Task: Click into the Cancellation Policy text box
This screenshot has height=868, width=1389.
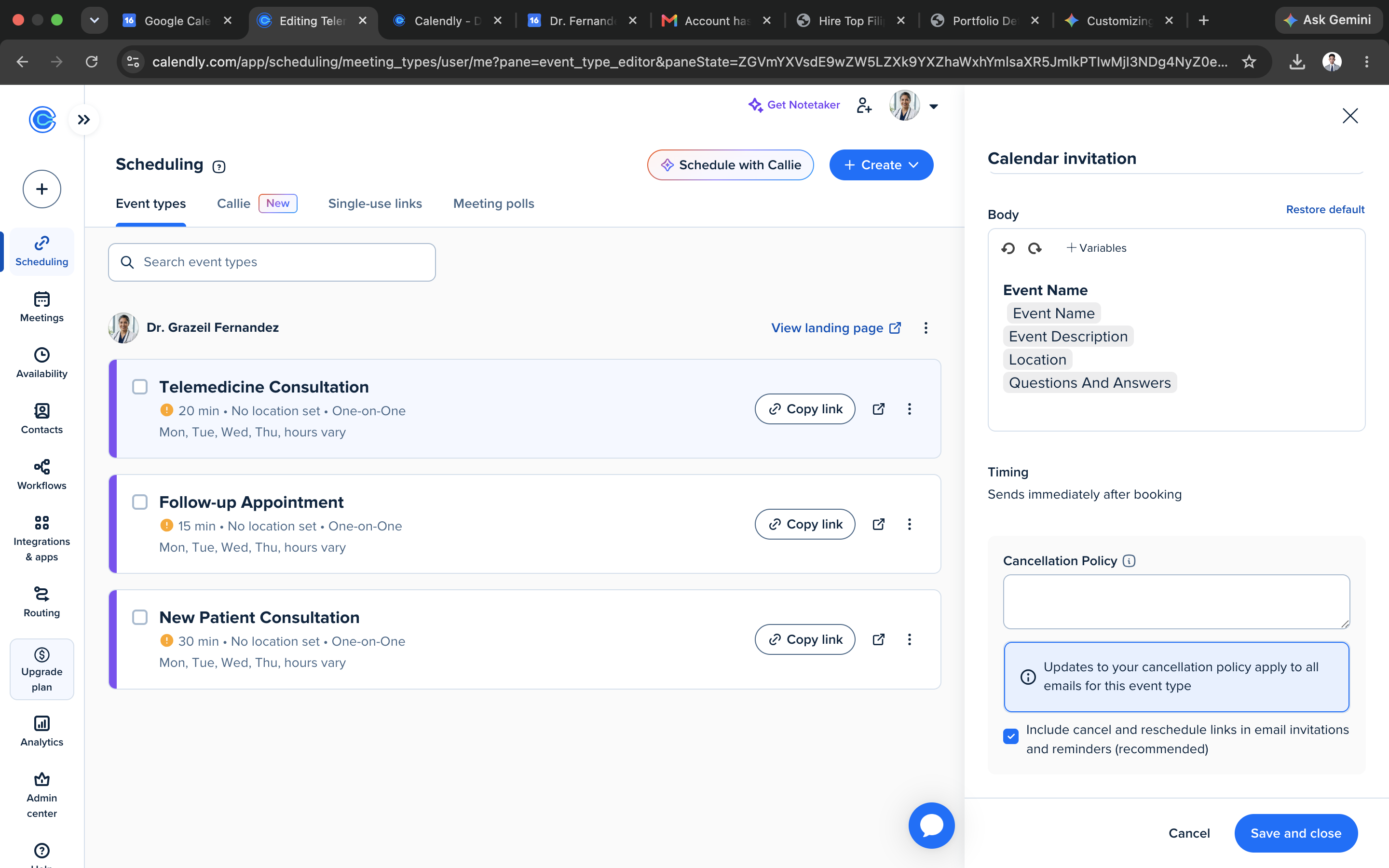Action: (1176, 602)
